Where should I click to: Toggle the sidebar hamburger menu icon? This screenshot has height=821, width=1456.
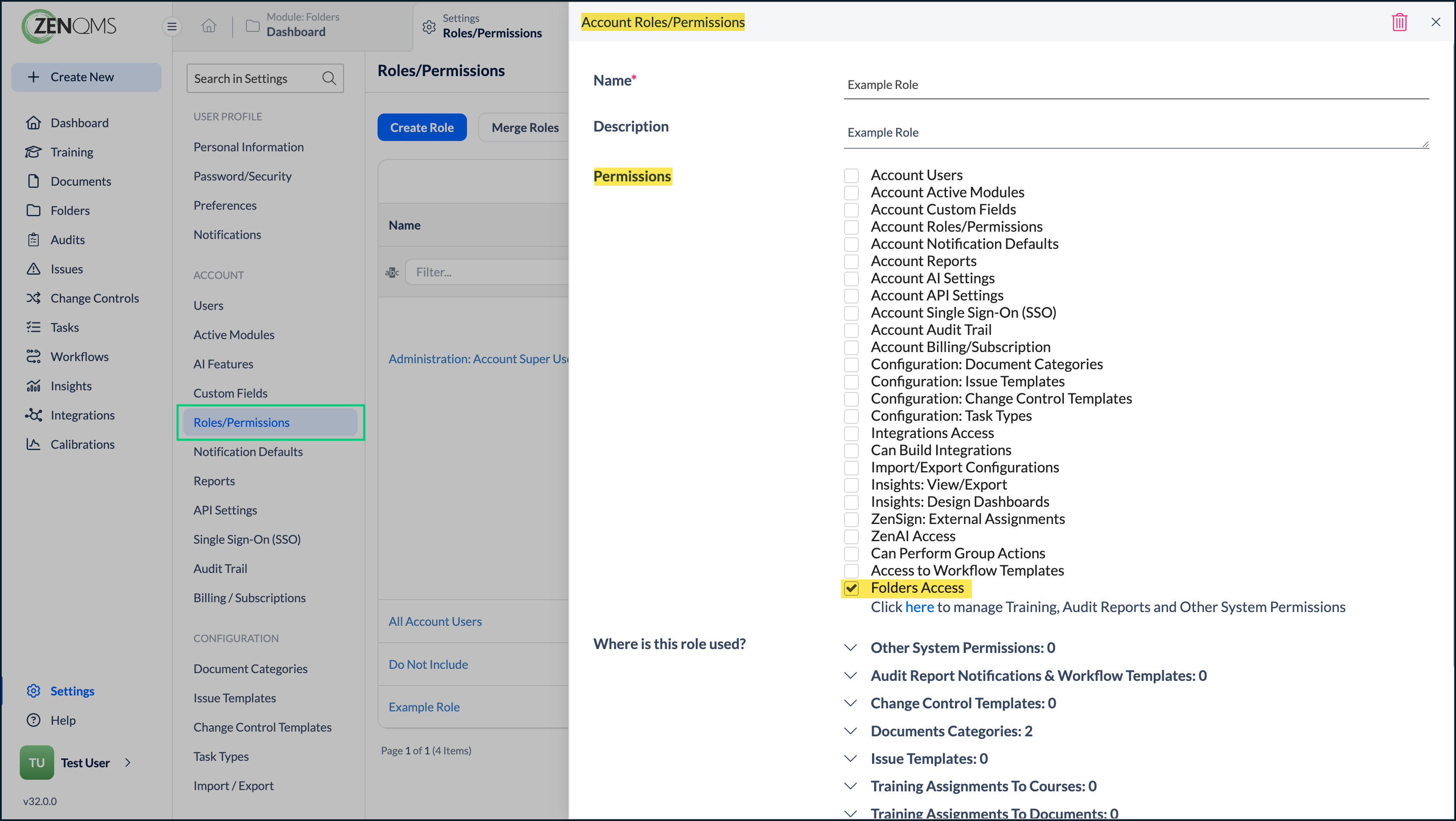coord(172,26)
